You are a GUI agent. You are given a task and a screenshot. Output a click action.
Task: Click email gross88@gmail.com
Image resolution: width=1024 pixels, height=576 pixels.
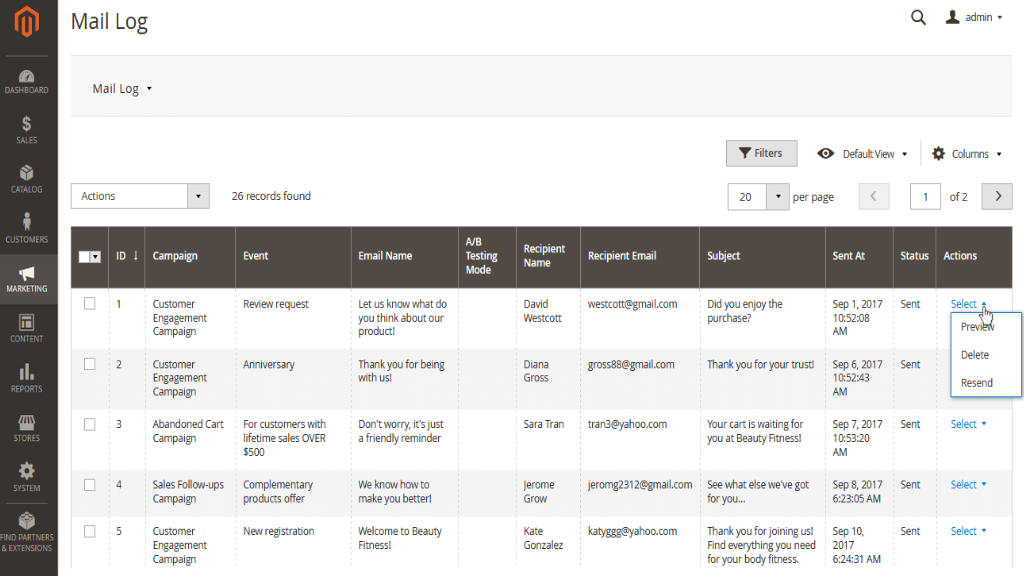tap(631, 364)
